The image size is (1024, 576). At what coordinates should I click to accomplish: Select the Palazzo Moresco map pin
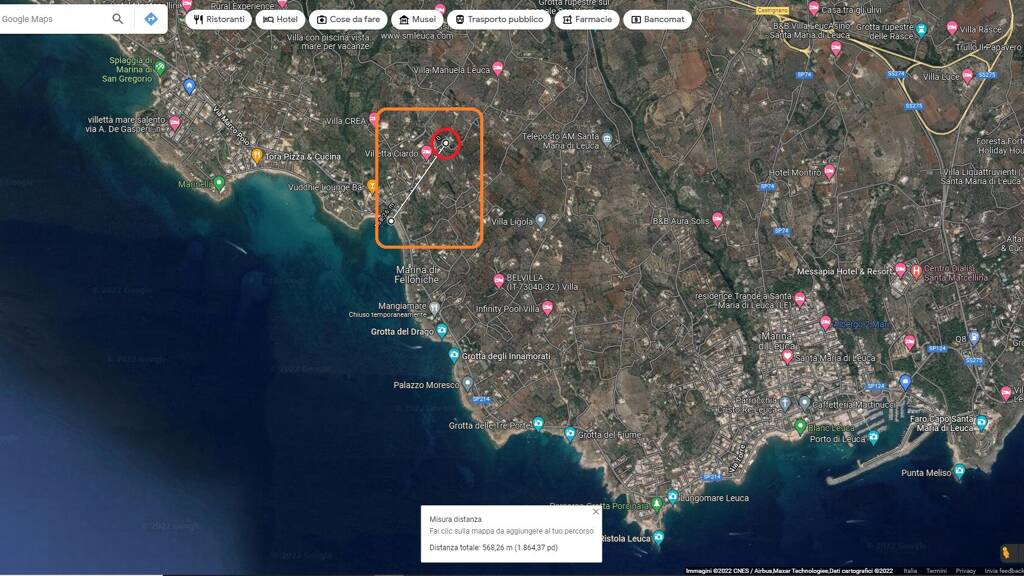coord(467,384)
